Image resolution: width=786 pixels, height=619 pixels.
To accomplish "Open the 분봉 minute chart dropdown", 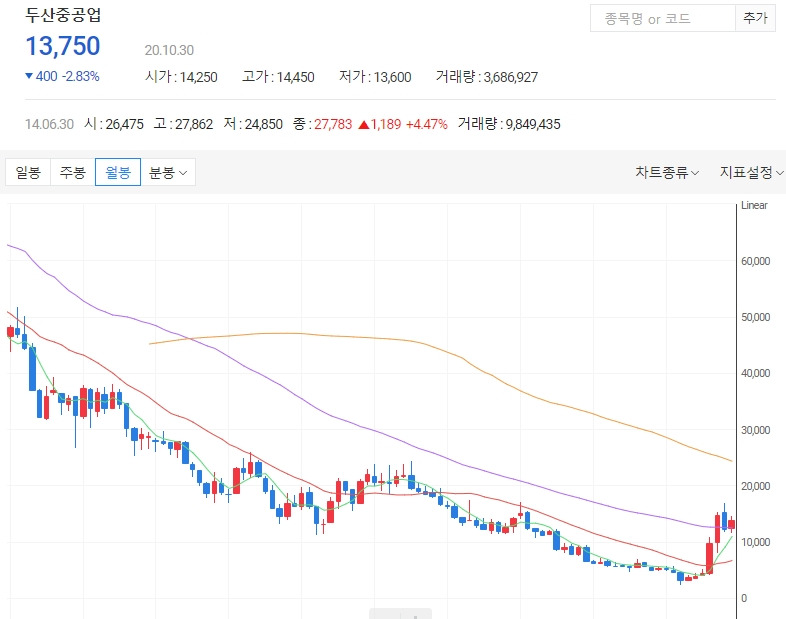I will pyautogui.click(x=168, y=172).
